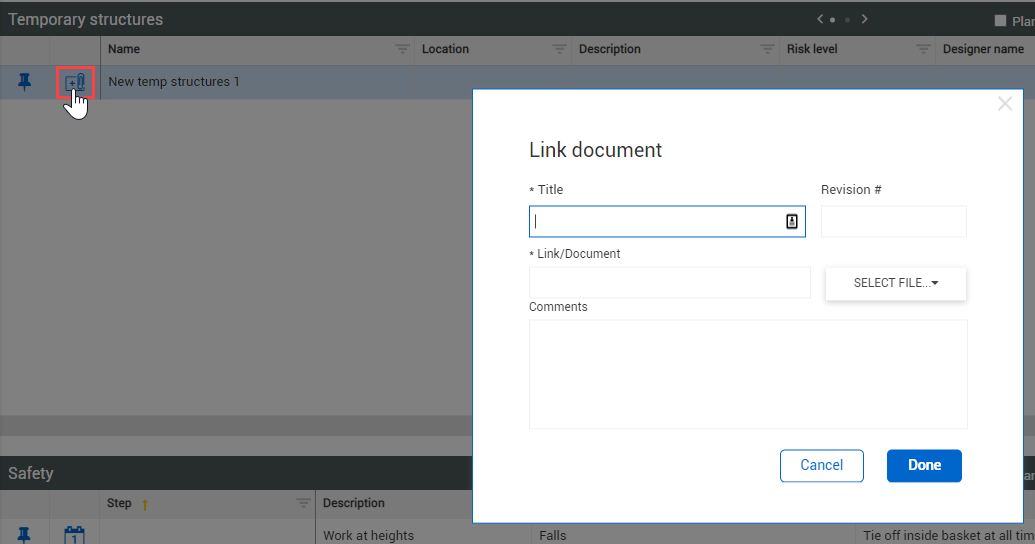This screenshot has width=1035, height=544.
Task: Expand the SELECT FILE dropdown
Action: 895,283
